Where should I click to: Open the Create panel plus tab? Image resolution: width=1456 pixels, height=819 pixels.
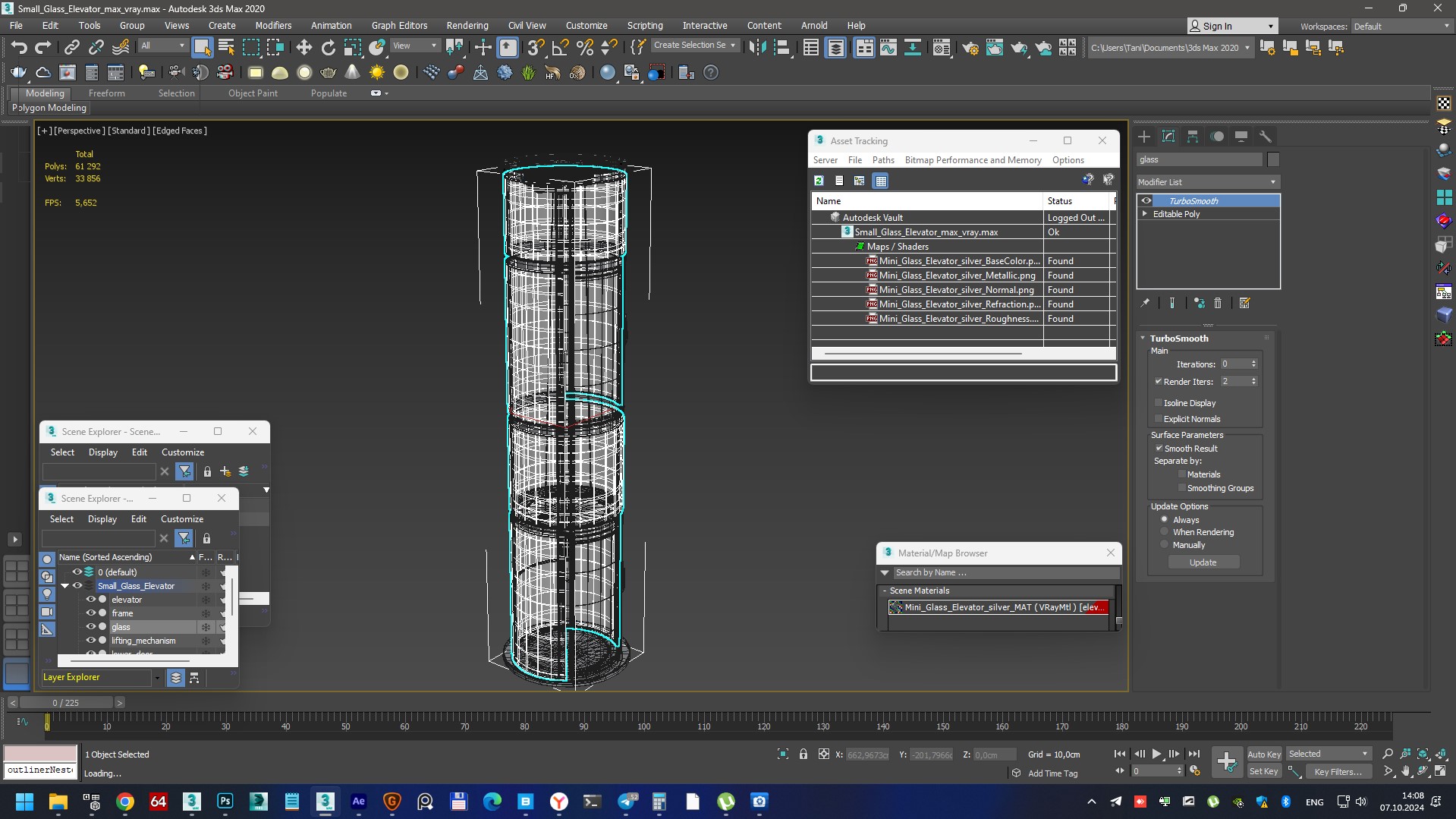point(1144,137)
